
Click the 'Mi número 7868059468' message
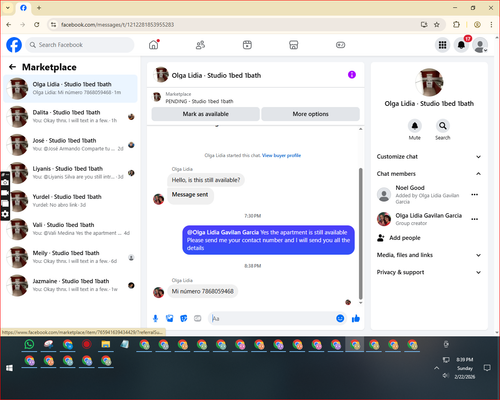[202, 291]
